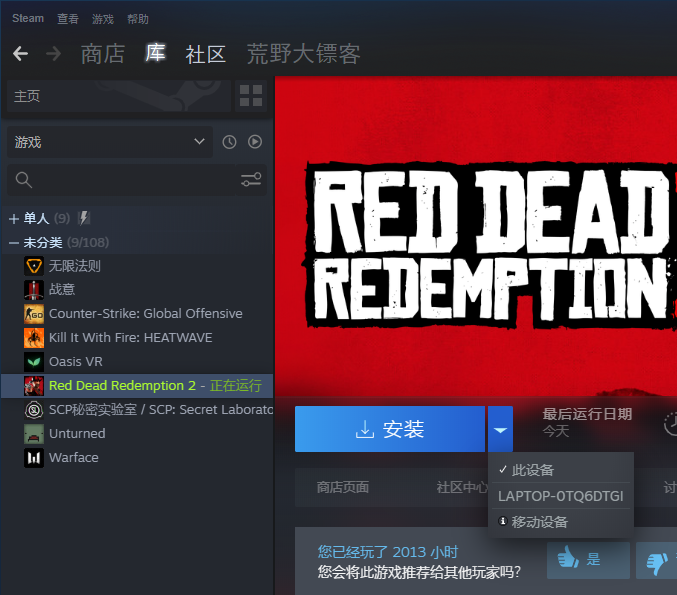Click the ready-to-play filter icon
677x595 pixels.
(255, 142)
